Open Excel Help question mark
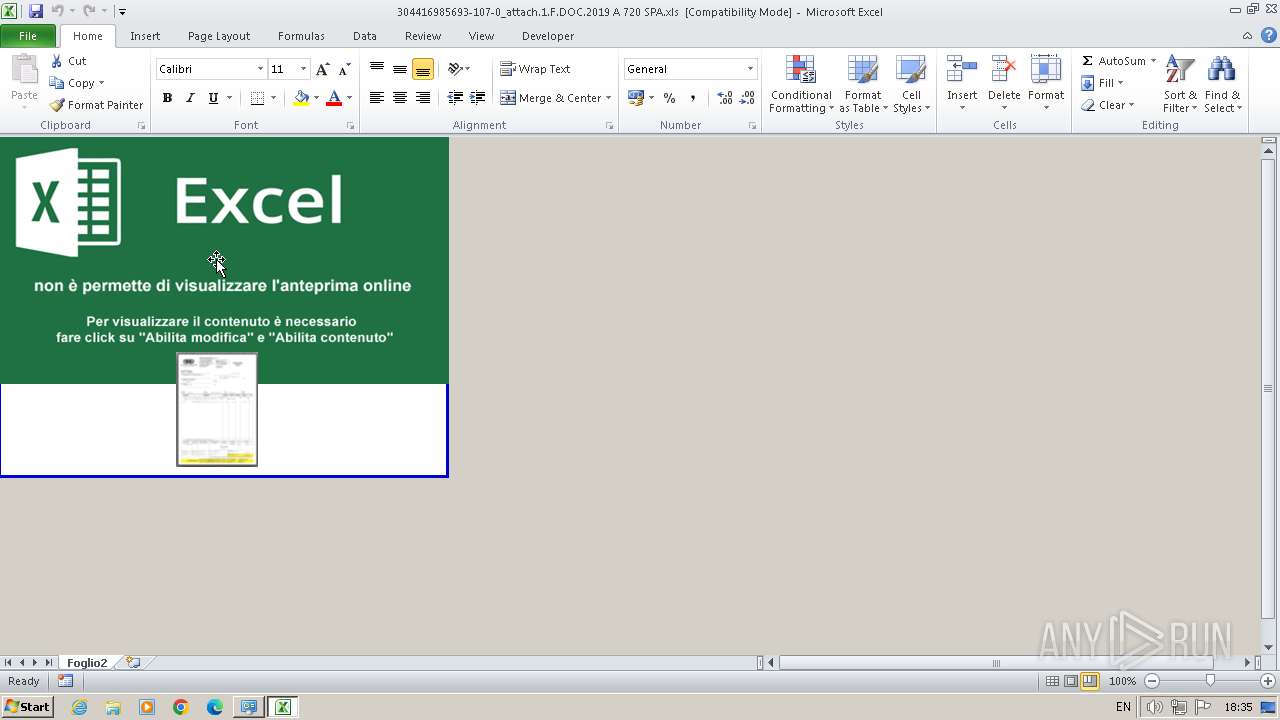The width and height of the screenshot is (1280, 720). (1268, 36)
